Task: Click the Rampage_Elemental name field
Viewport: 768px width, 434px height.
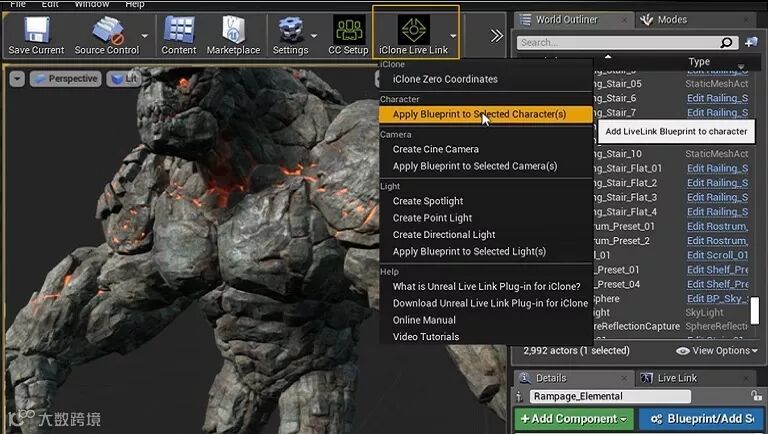Action: point(610,396)
